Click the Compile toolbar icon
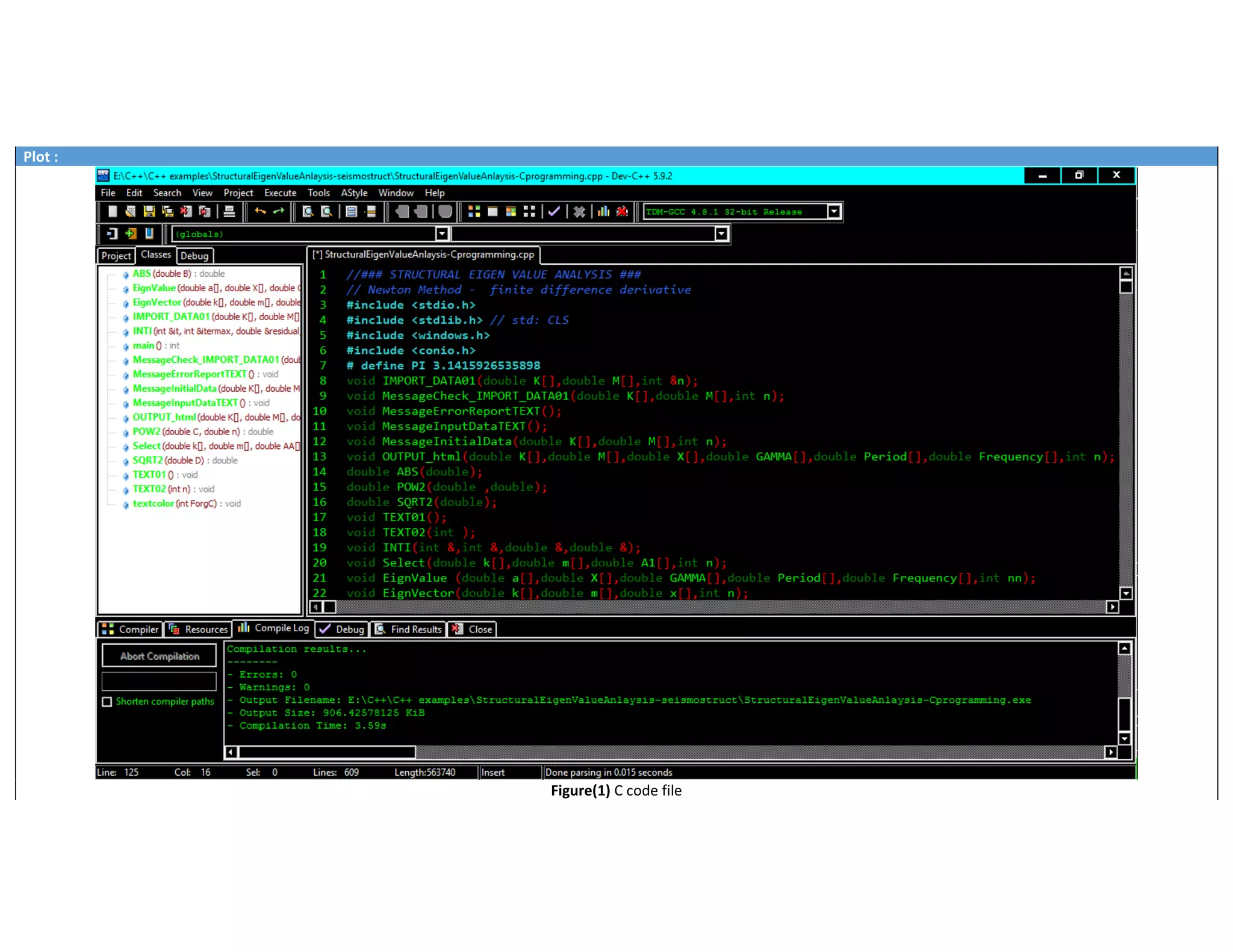This screenshot has width=1233, height=952. (x=474, y=211)
